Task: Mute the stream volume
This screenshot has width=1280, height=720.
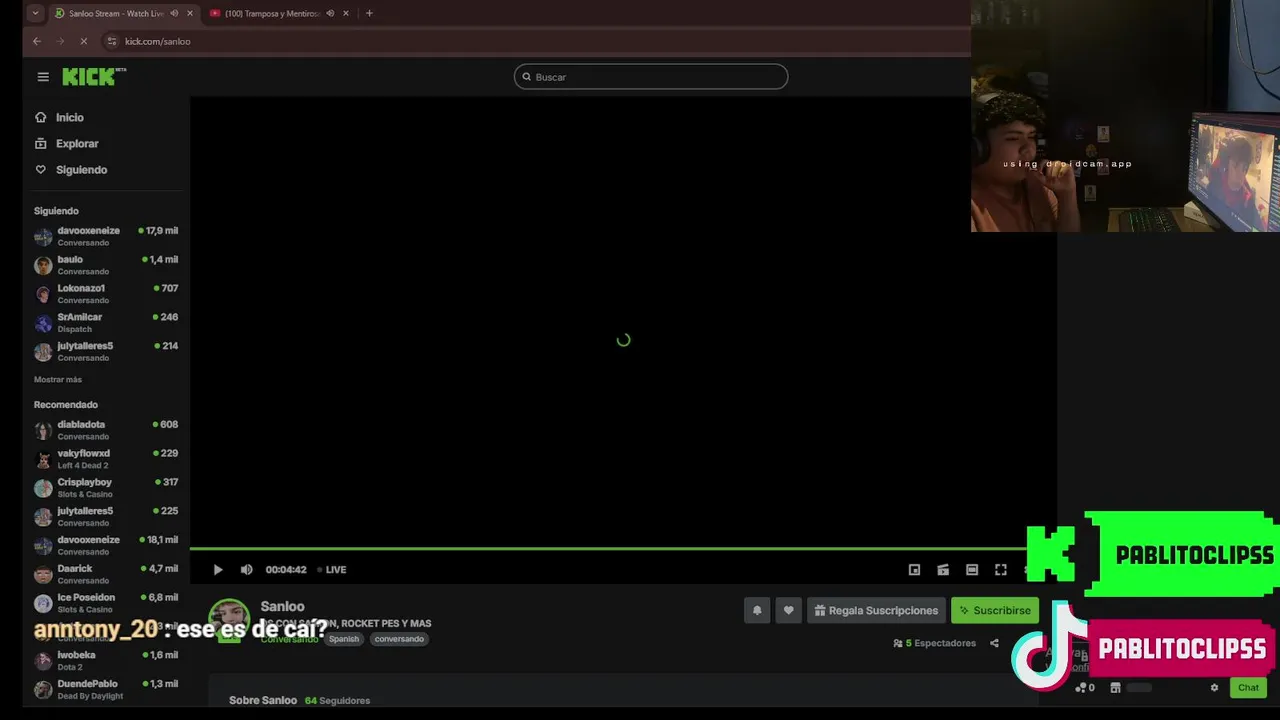Action: coord(246,570)
